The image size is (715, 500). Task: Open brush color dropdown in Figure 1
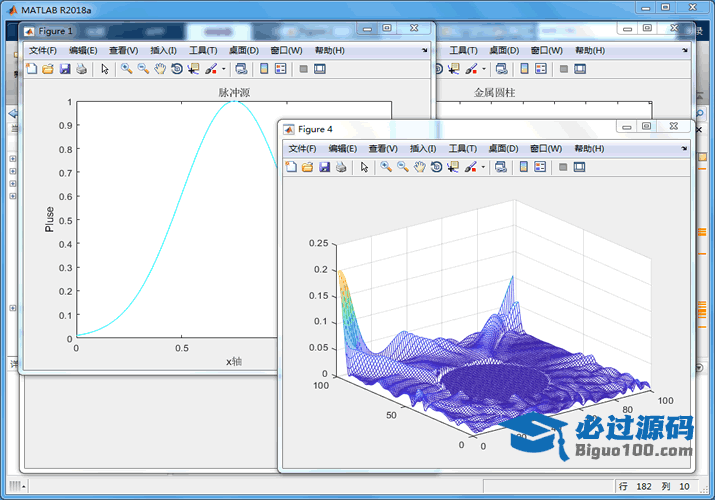point(223,69)
